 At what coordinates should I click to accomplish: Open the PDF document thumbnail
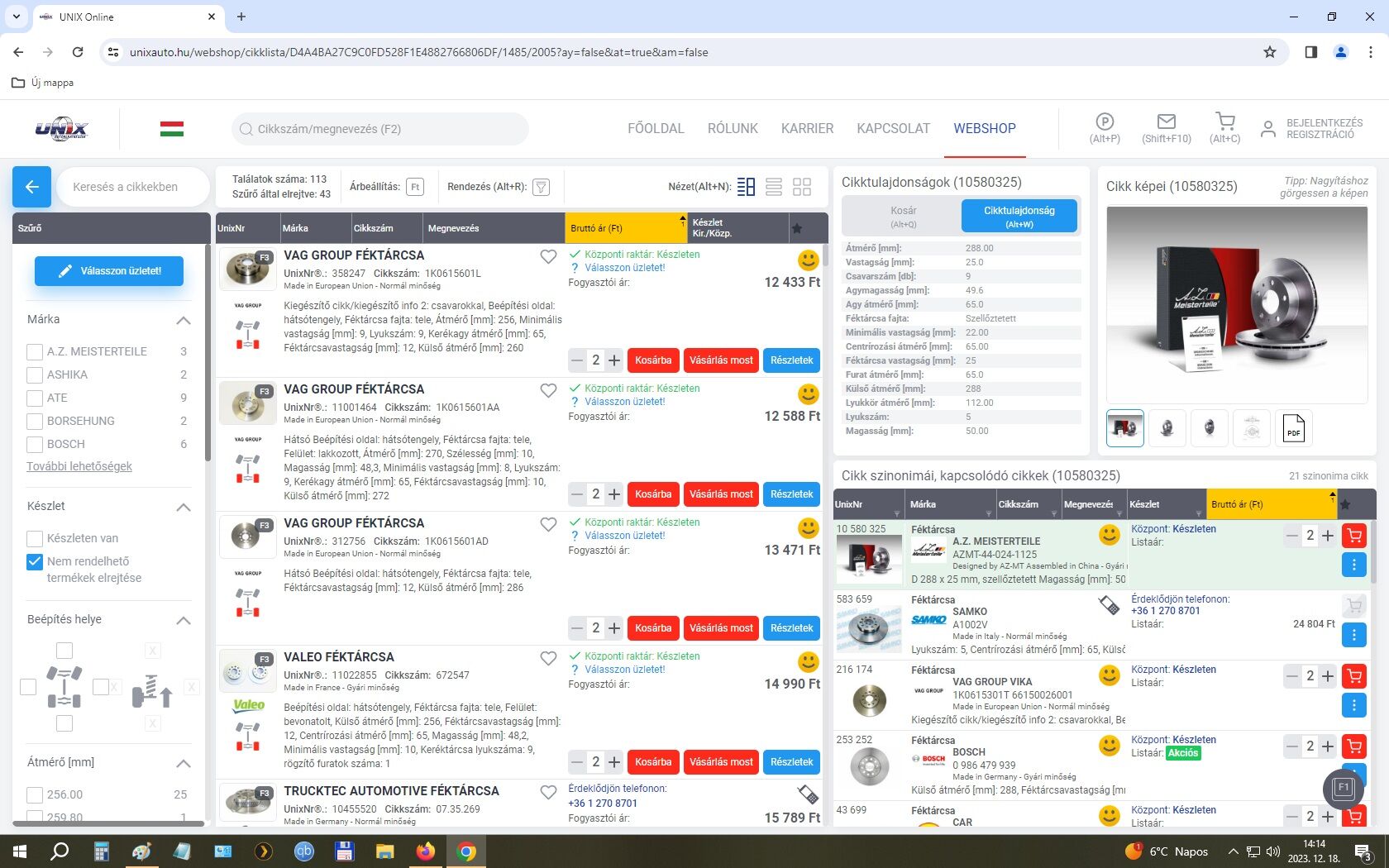[x=1294, y=428]
